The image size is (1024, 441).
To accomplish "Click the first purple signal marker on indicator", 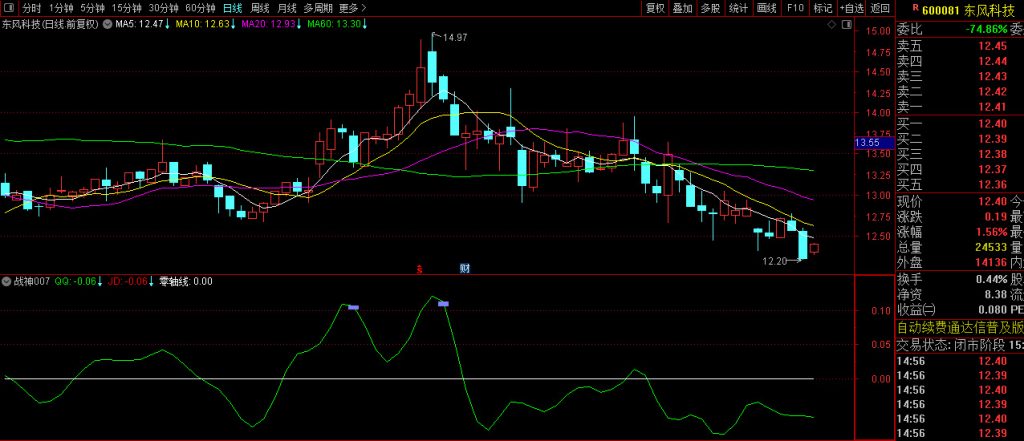I will [353, 307].
